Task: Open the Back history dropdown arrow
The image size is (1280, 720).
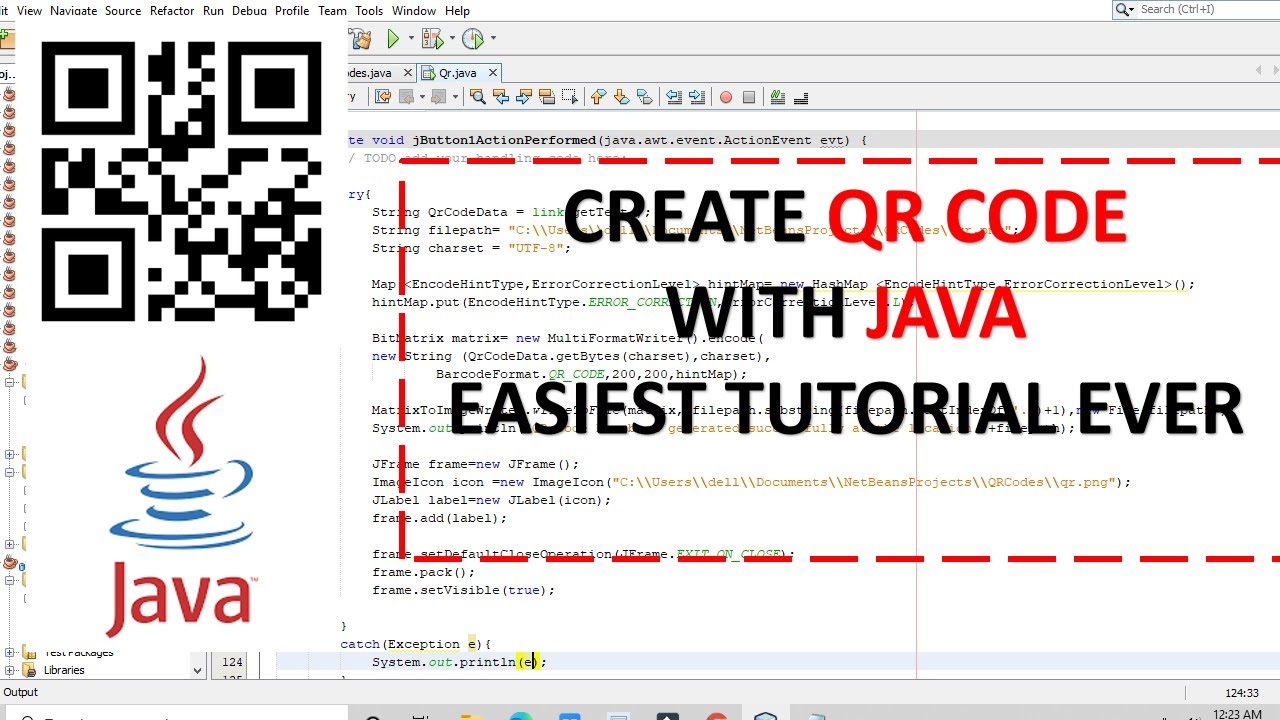Action: 420,97
